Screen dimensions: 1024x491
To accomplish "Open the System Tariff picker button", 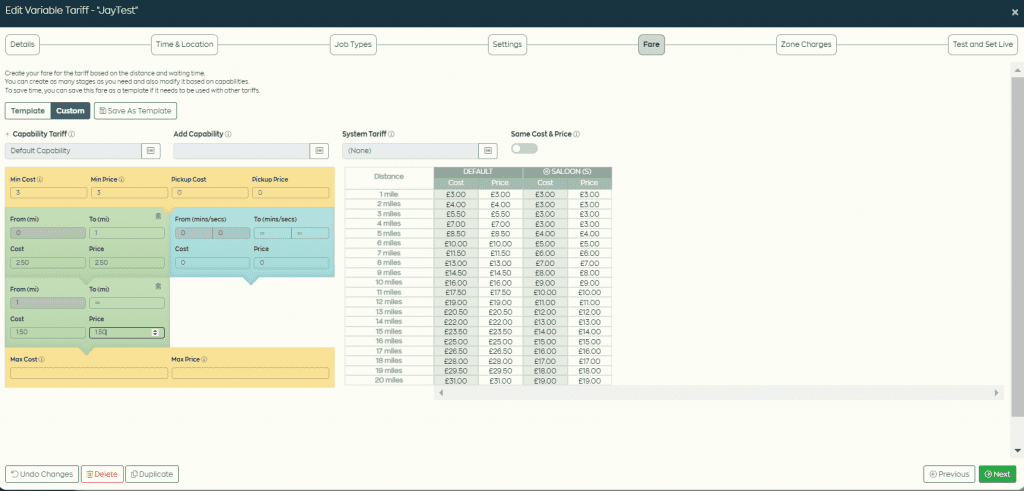I will [x=488, y=151].
